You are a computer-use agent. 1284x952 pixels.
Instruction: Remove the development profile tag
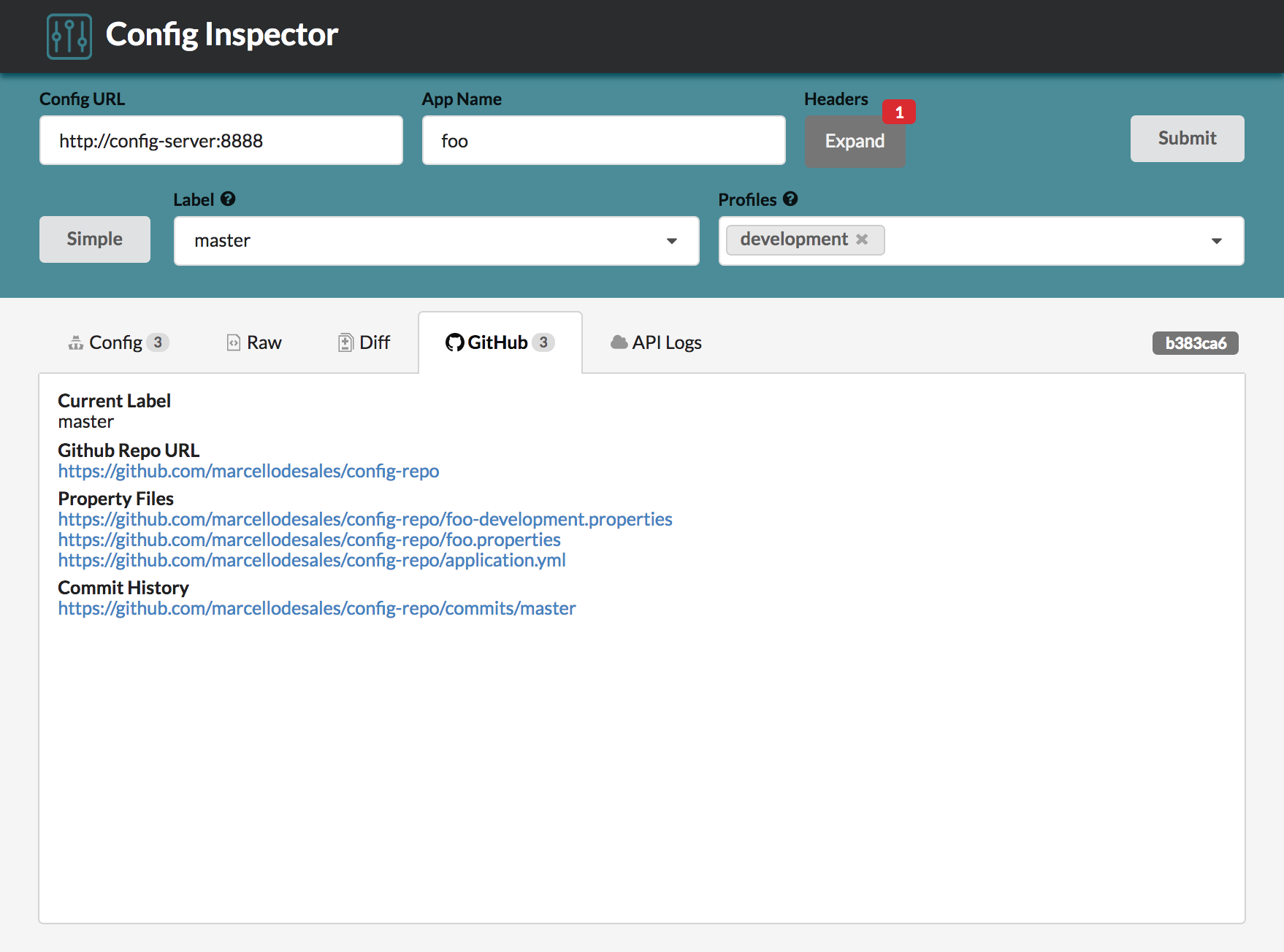pyautogui.click(x=861, y=239)
